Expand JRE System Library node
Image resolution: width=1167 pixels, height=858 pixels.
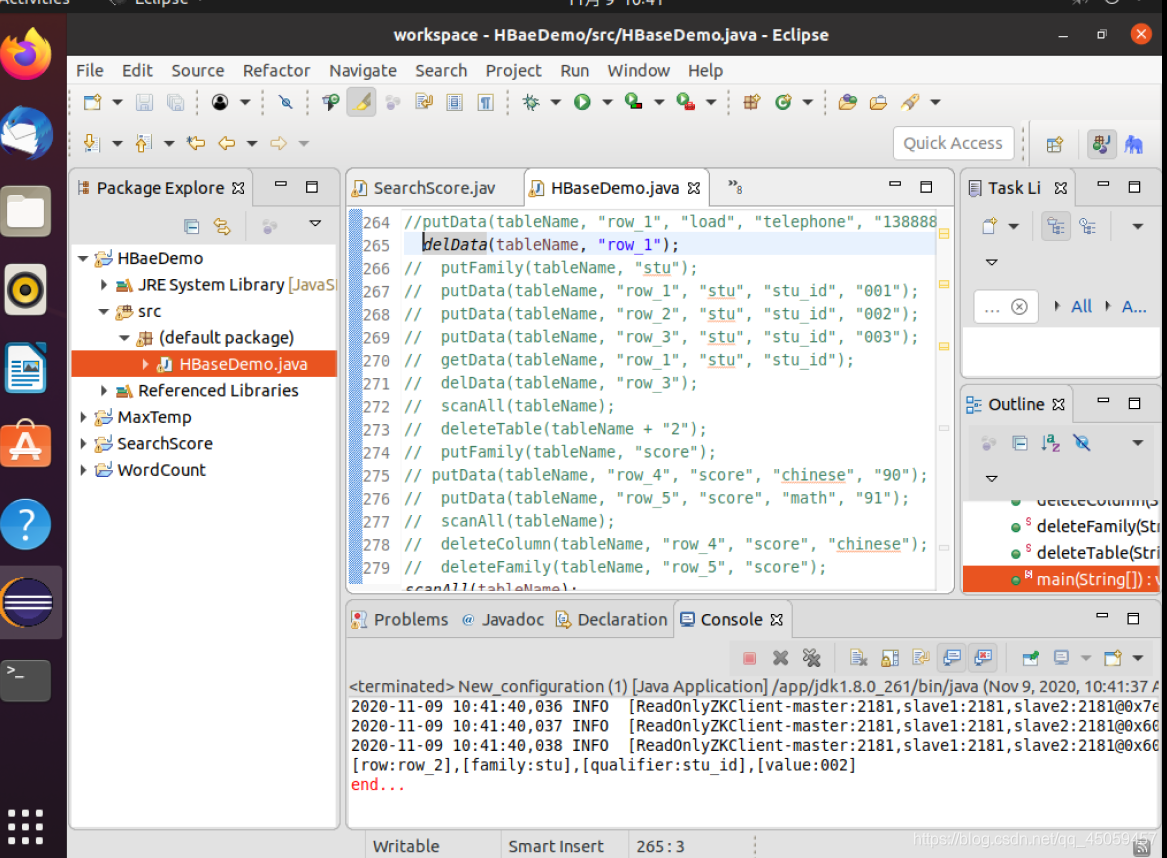pos(103,285)
